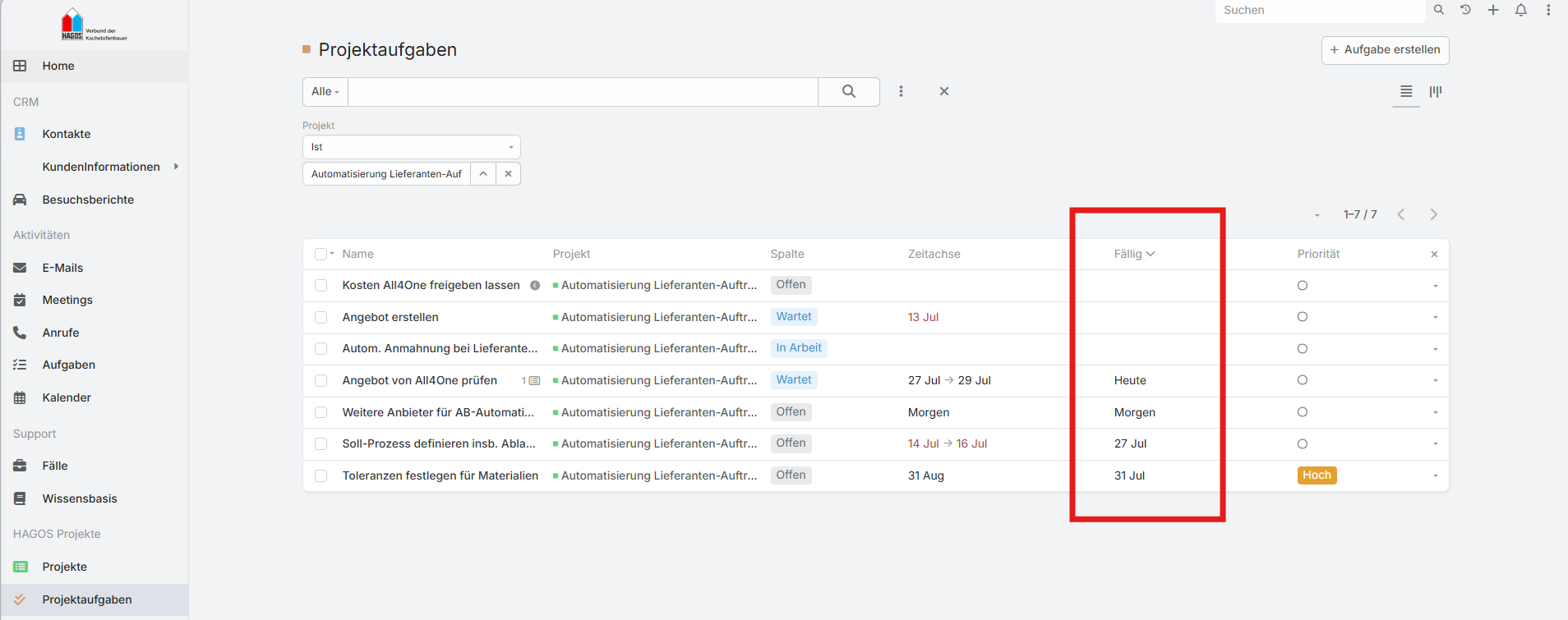
Task: Expand the Ist condition dropdown
Action: point(411,147)
